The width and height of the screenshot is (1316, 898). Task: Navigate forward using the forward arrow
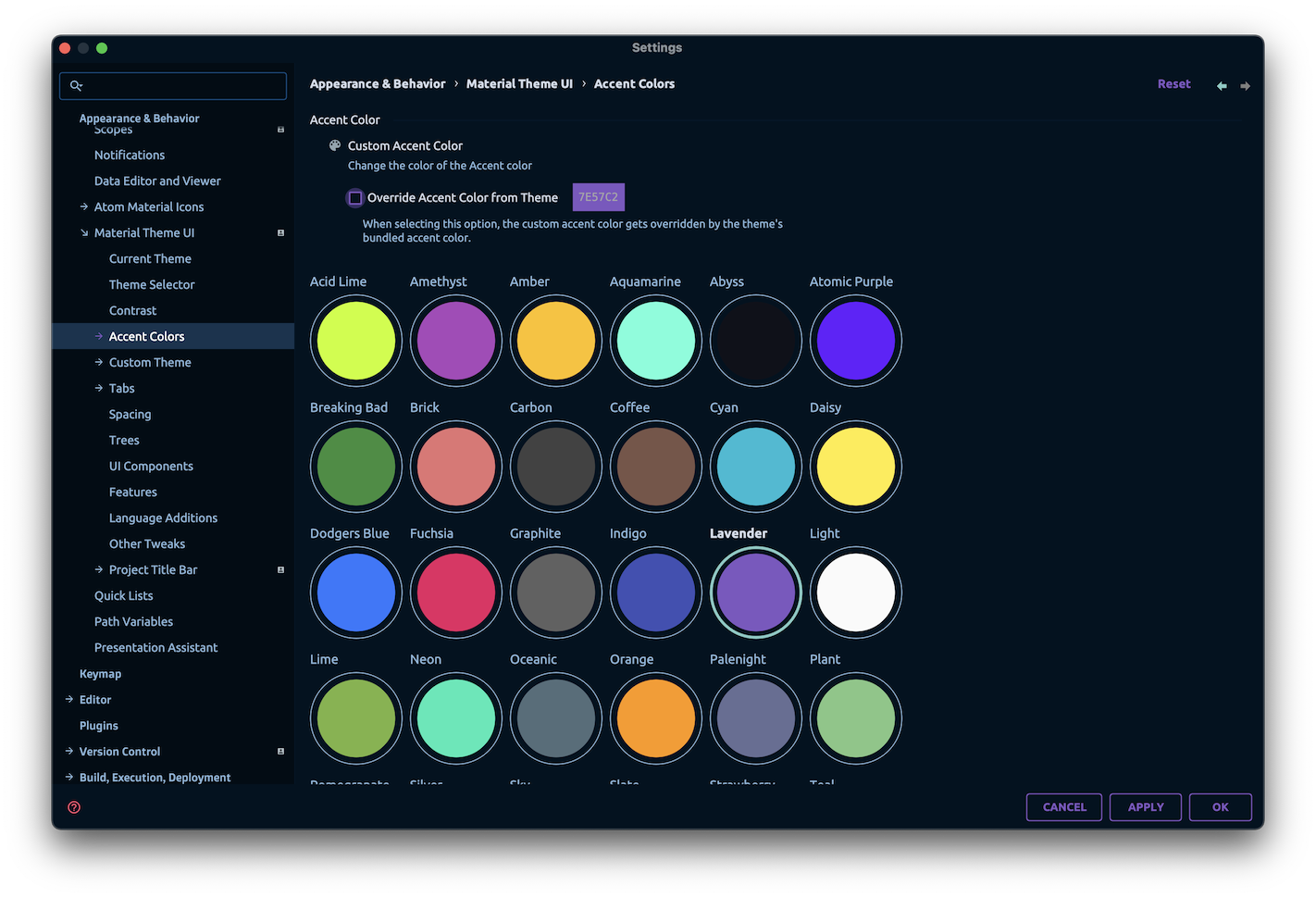(x=1245, y=85)
